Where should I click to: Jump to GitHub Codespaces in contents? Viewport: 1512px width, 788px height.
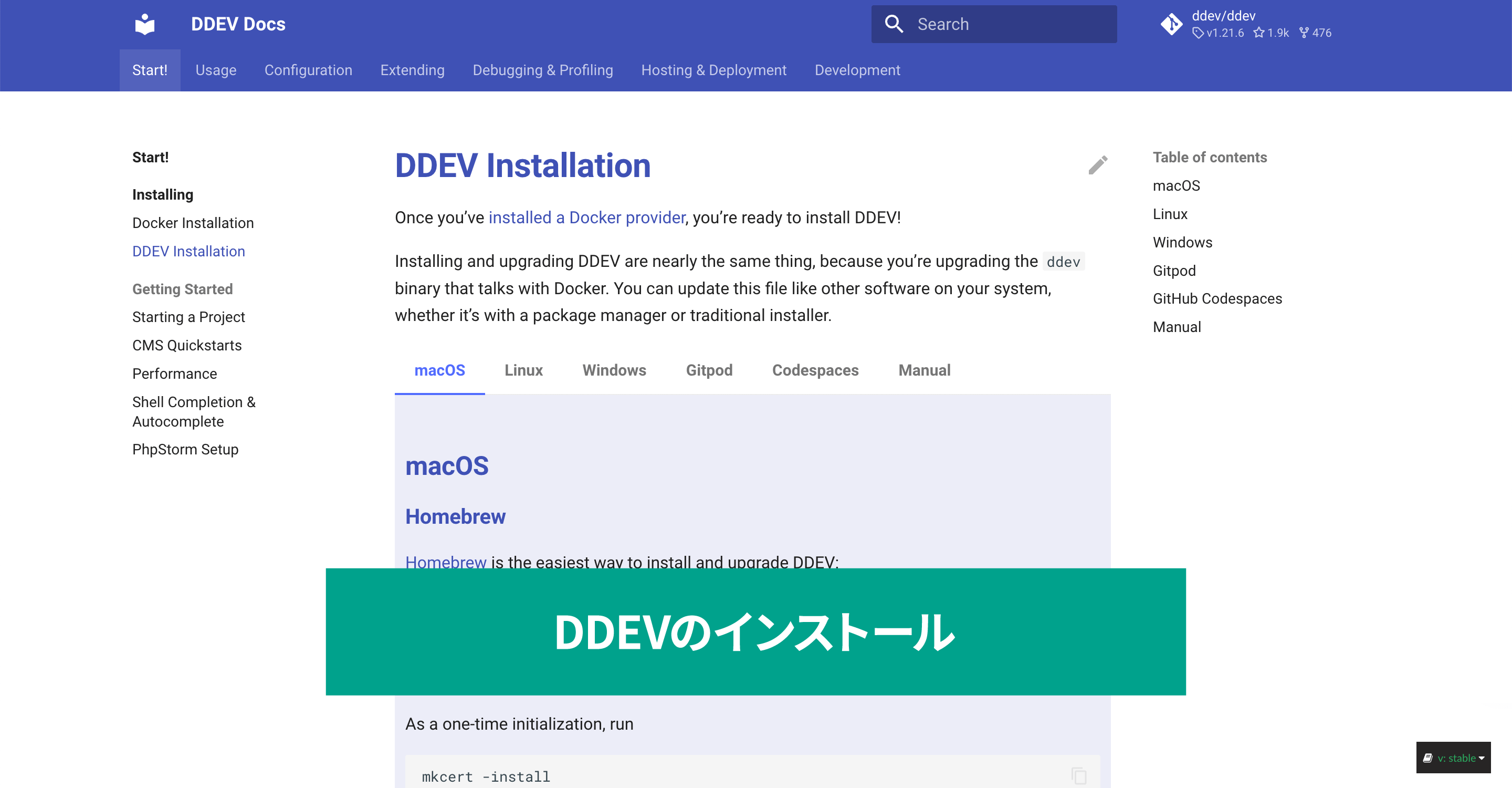click(1217, 299)
